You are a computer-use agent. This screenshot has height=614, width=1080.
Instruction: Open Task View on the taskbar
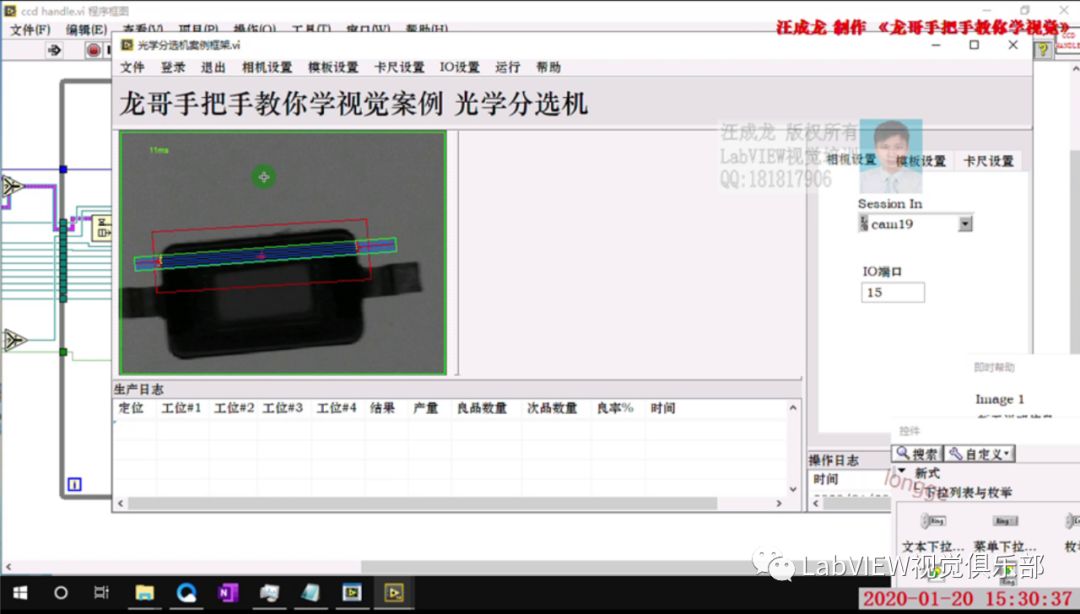pos(101,593)
